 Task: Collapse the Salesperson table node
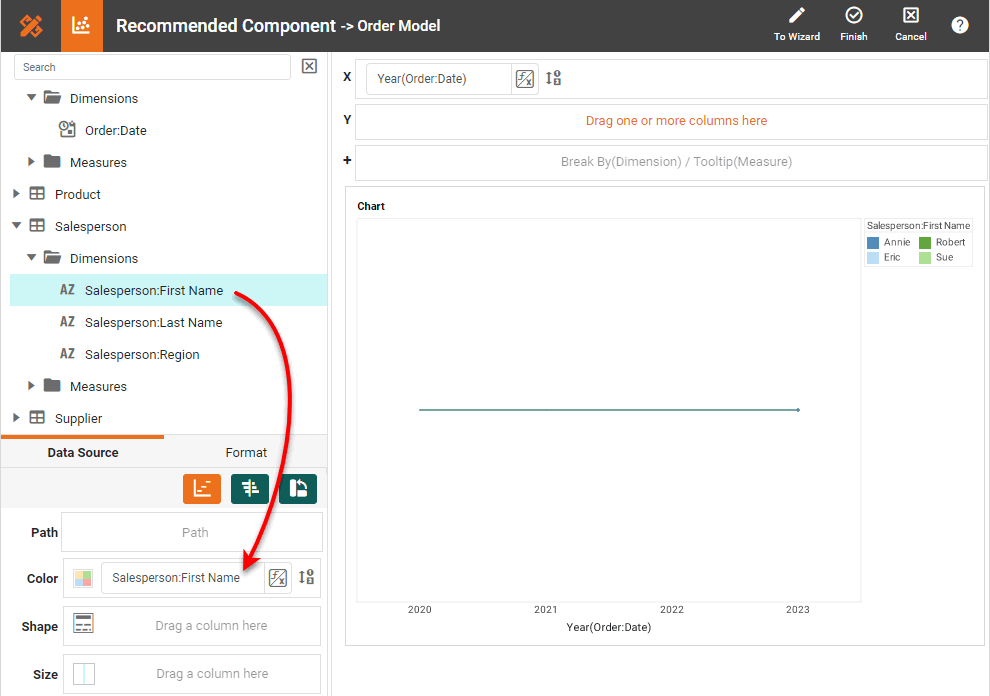pos(16,226)
